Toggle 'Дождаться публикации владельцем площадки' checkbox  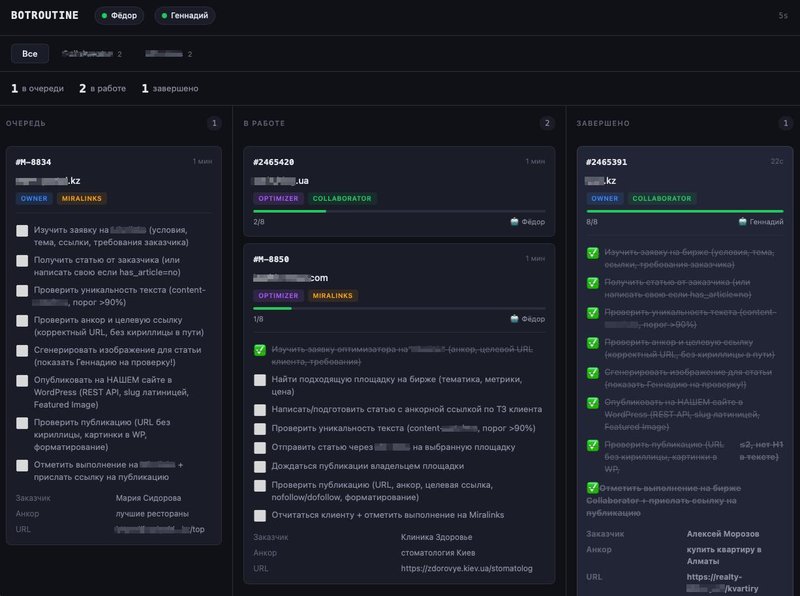click(260, 466)
